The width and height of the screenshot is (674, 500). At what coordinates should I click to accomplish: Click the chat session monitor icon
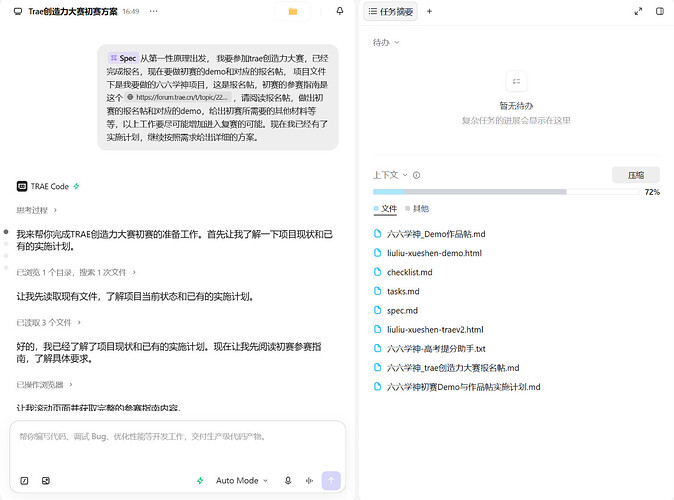[18, 12]
